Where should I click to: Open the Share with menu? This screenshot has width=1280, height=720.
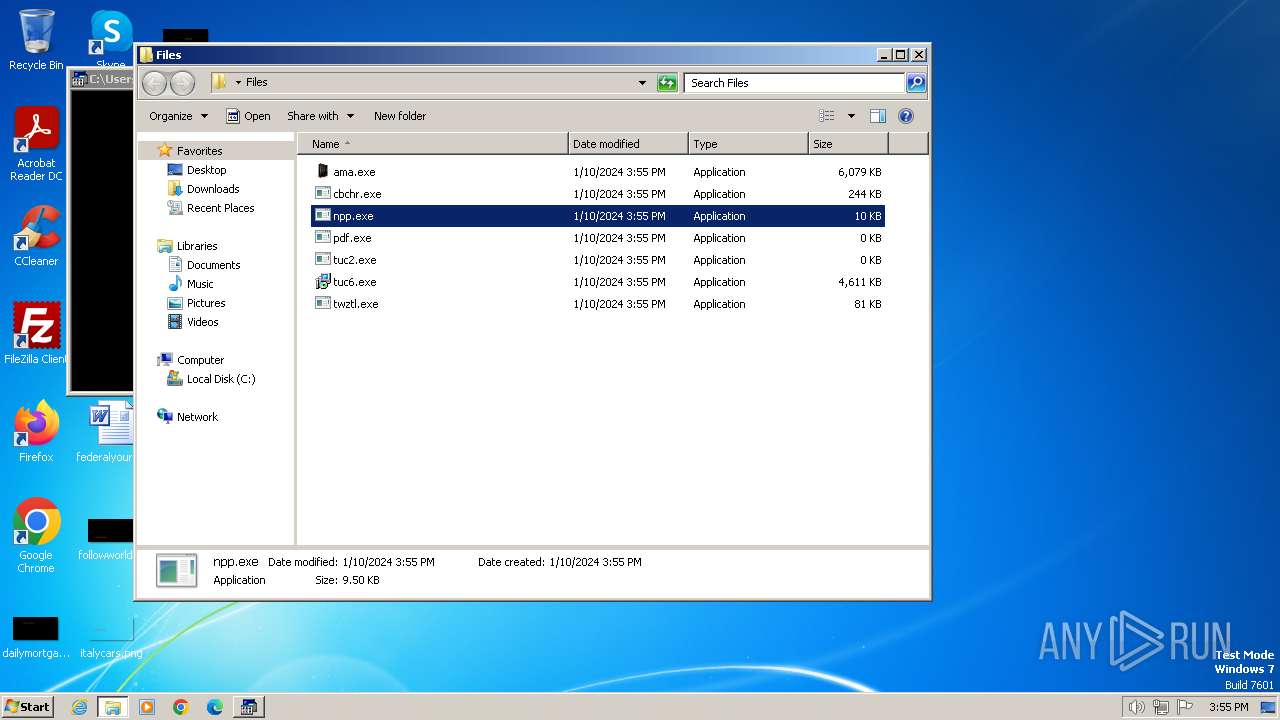pyautogui.click(x=319, y=116)
